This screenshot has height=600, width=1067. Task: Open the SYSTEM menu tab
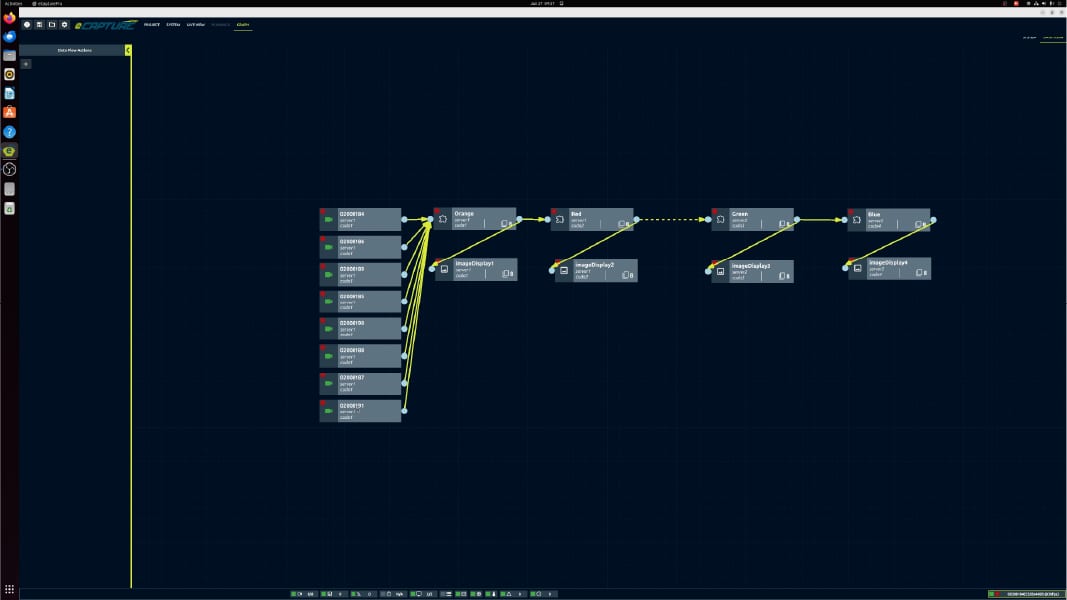click(173, 24)
